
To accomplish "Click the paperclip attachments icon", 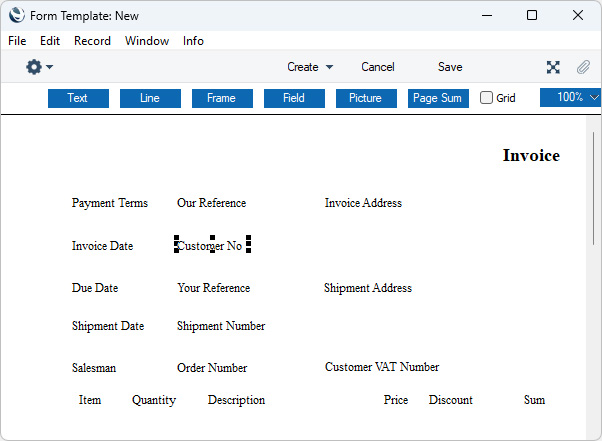I will (x=583, y=67).
